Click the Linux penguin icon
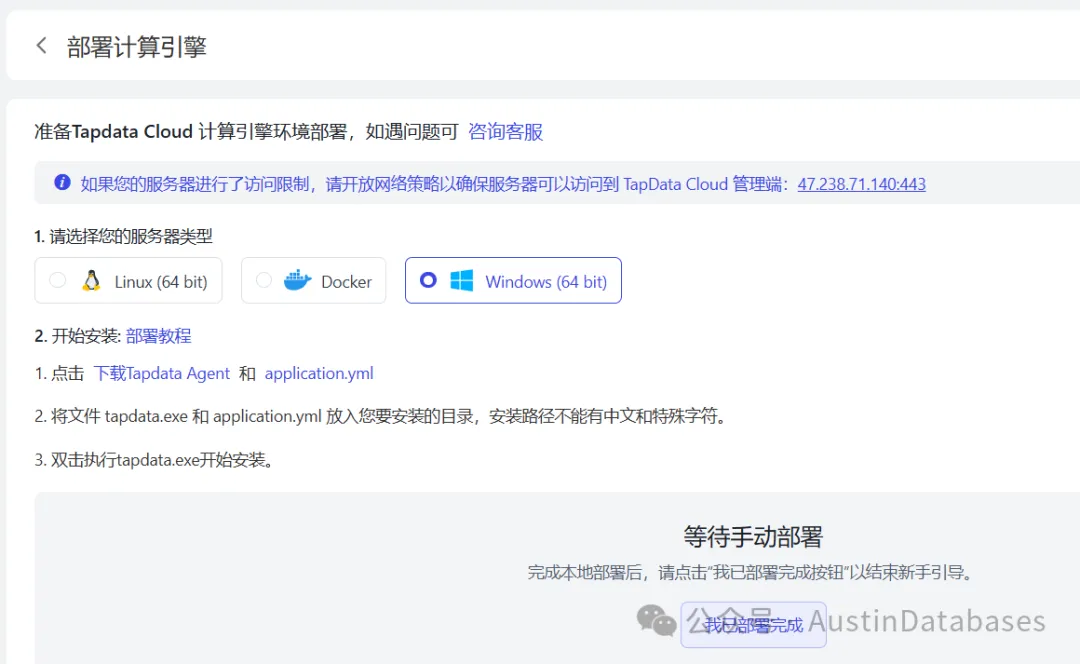Screen dimensions: 1080x664 click(91, 281)
